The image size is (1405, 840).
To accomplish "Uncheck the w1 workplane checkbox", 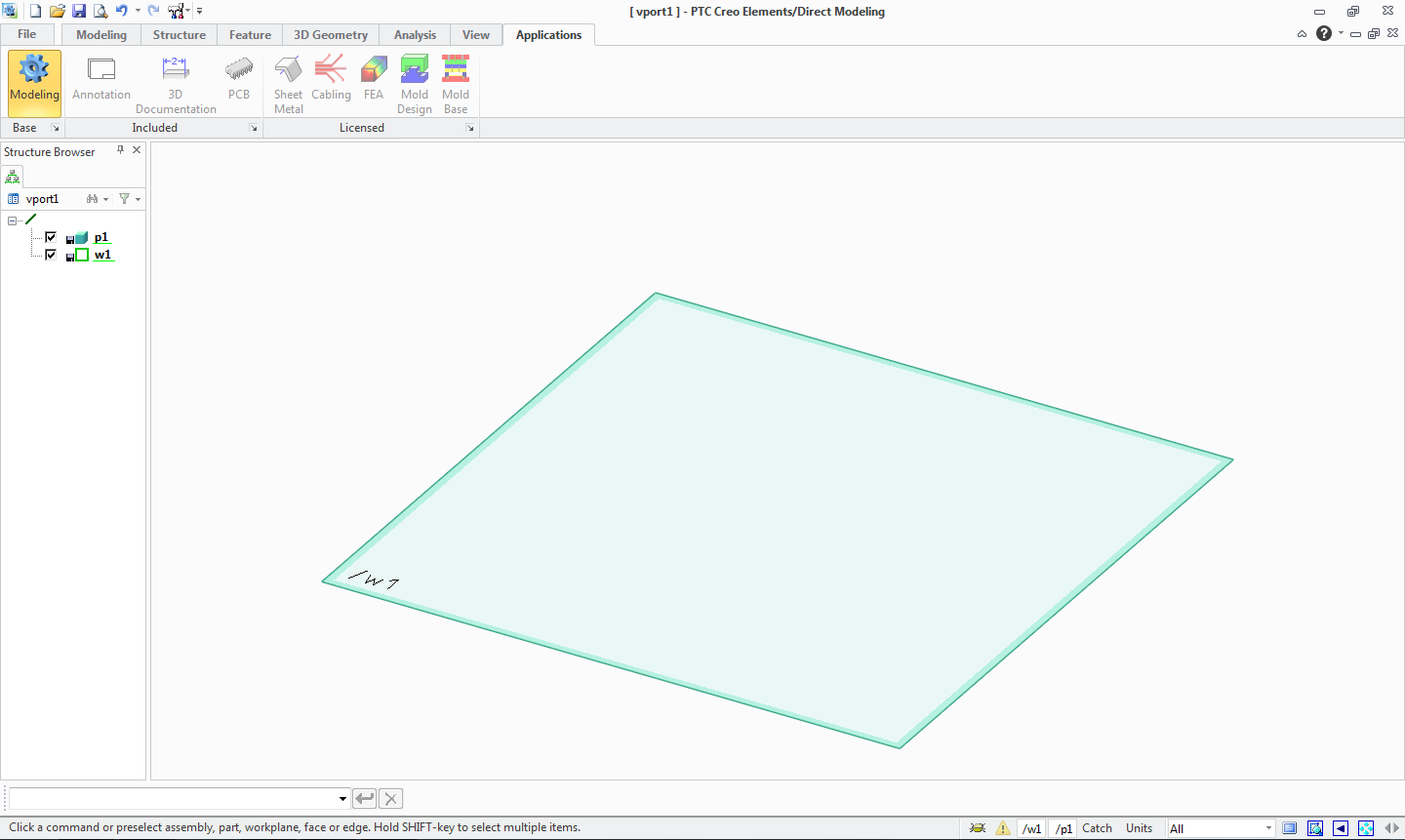I will [x=51, y=255].
